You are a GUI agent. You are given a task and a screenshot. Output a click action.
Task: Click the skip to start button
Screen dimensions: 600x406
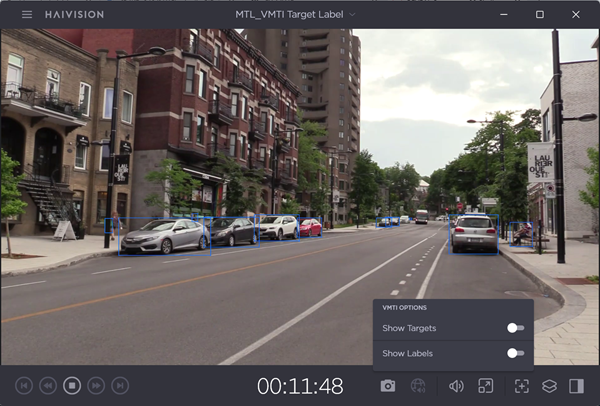point(24,385)
